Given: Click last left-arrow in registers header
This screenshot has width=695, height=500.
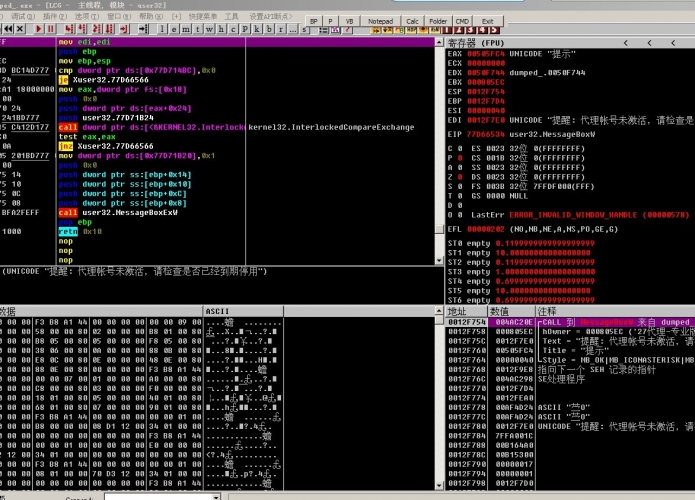Looking at the screenshot, I should pyautogui.click(x=673, y=43).
